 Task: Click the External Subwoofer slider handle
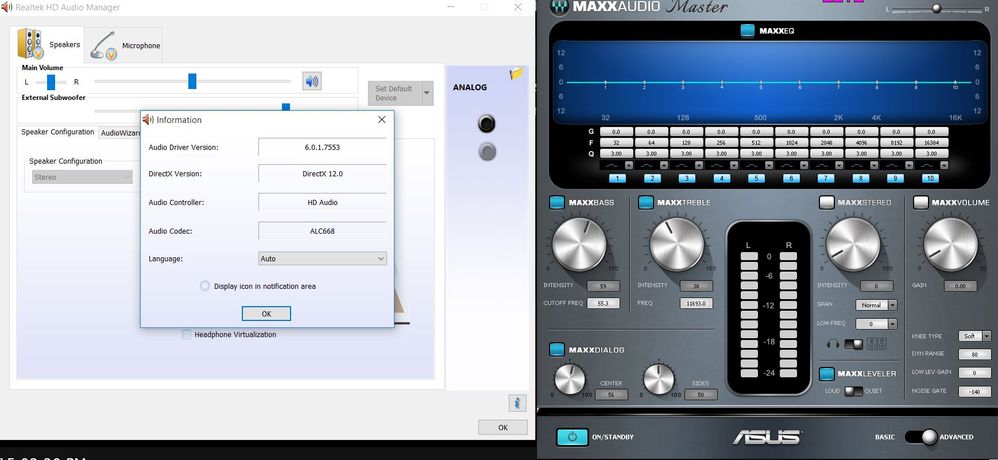click(286, 108)
